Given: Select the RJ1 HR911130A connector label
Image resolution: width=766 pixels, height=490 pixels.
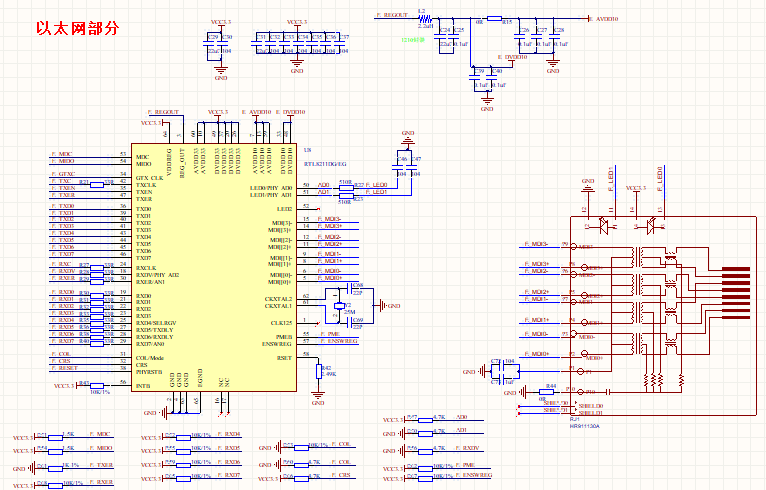Looking at the screenshot, I should pyautogui.click(x=584, y=423).
